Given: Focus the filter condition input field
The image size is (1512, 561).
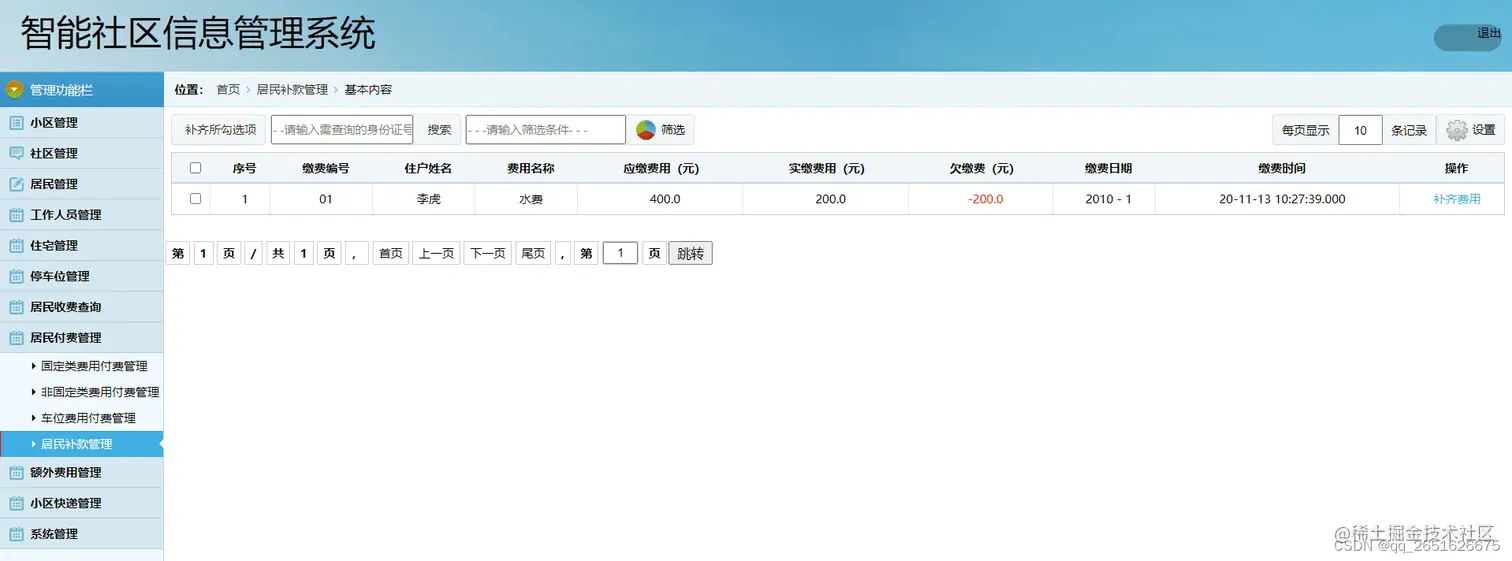Looking at the screenshot, I should (545, 130).
